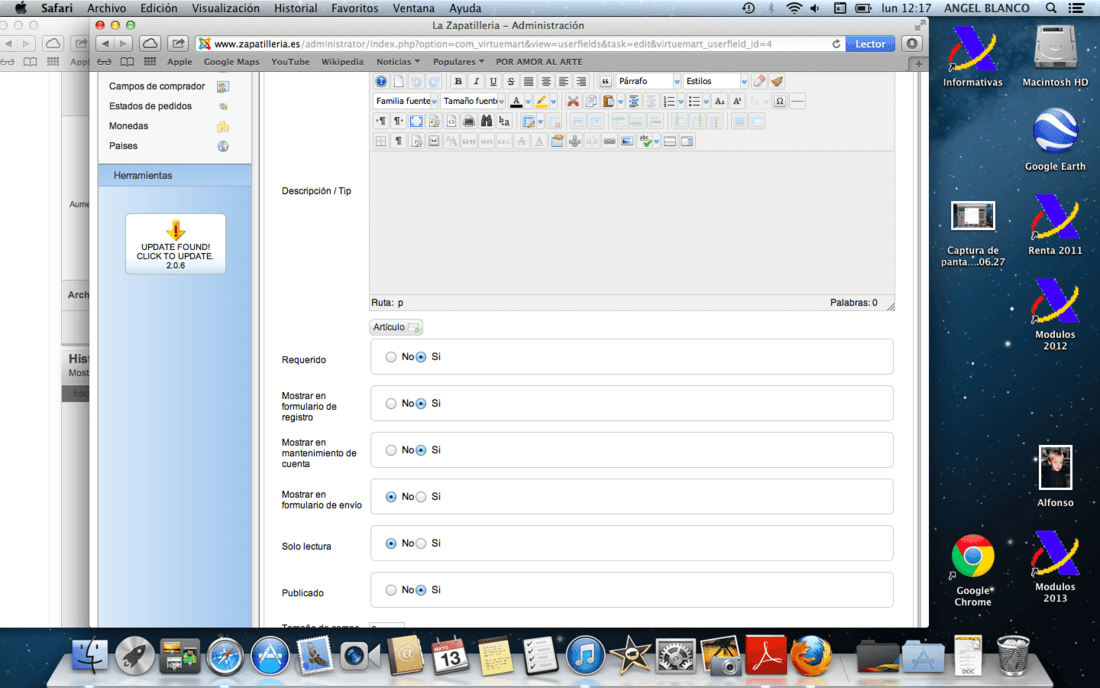
Task: Expand the spellcheck language arrow
Action: [x=657, y=142]
